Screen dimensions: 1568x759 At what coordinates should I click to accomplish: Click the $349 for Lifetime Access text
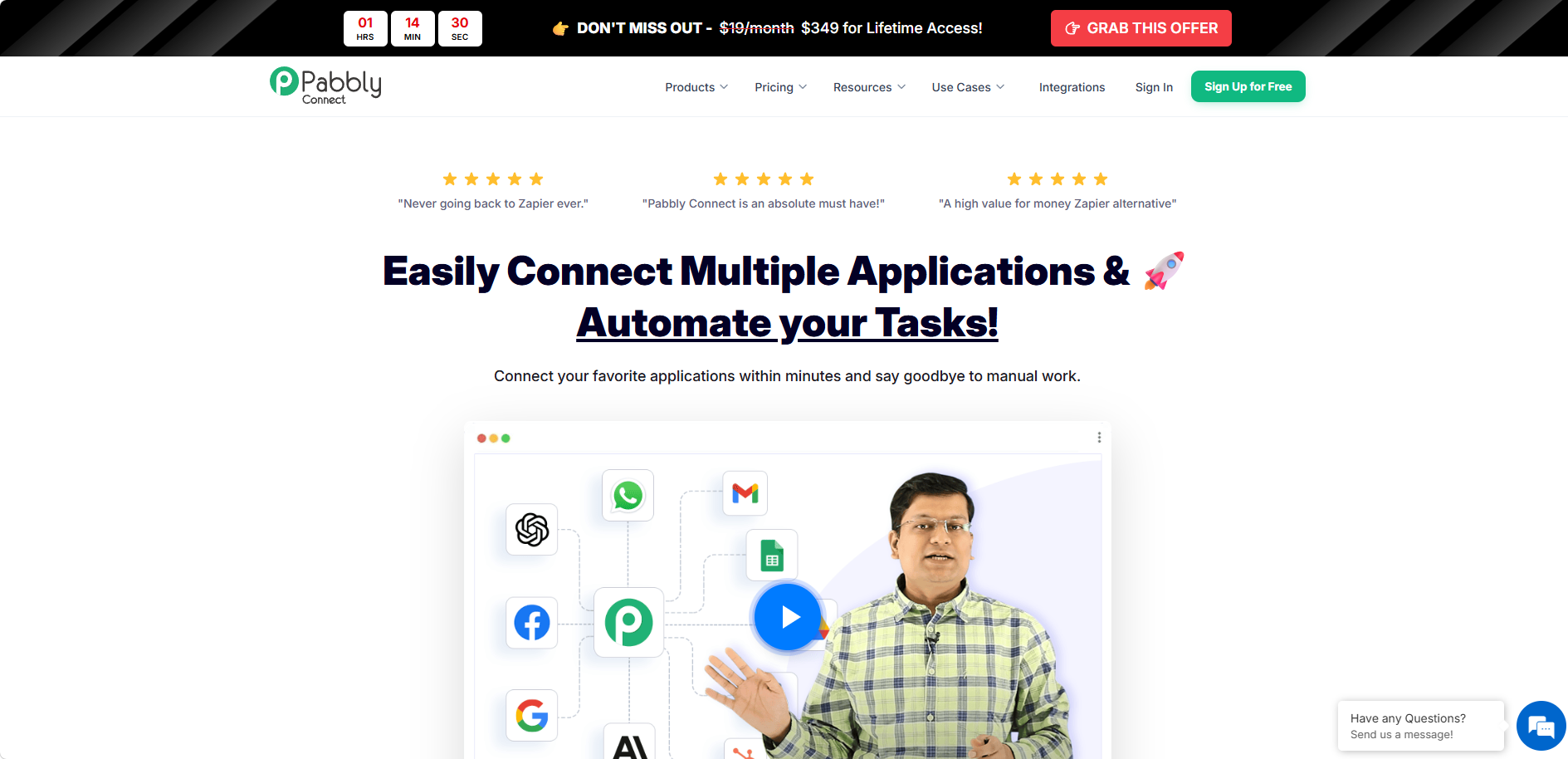pyautogui.click(x=891, y=28)
